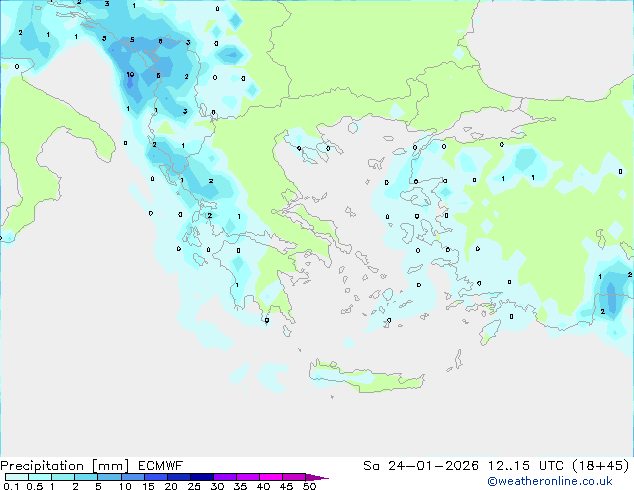Click the 5–10 mm legend swatch

[x=109, y=477]
